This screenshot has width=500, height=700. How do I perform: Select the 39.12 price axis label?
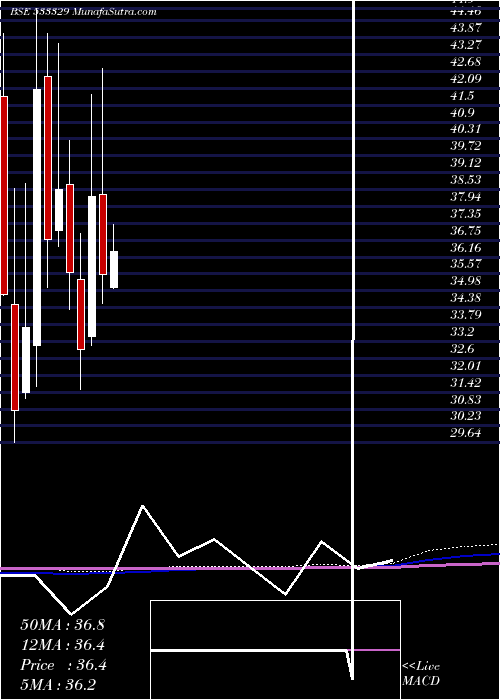pyautogui.click(x=466, y=163)
